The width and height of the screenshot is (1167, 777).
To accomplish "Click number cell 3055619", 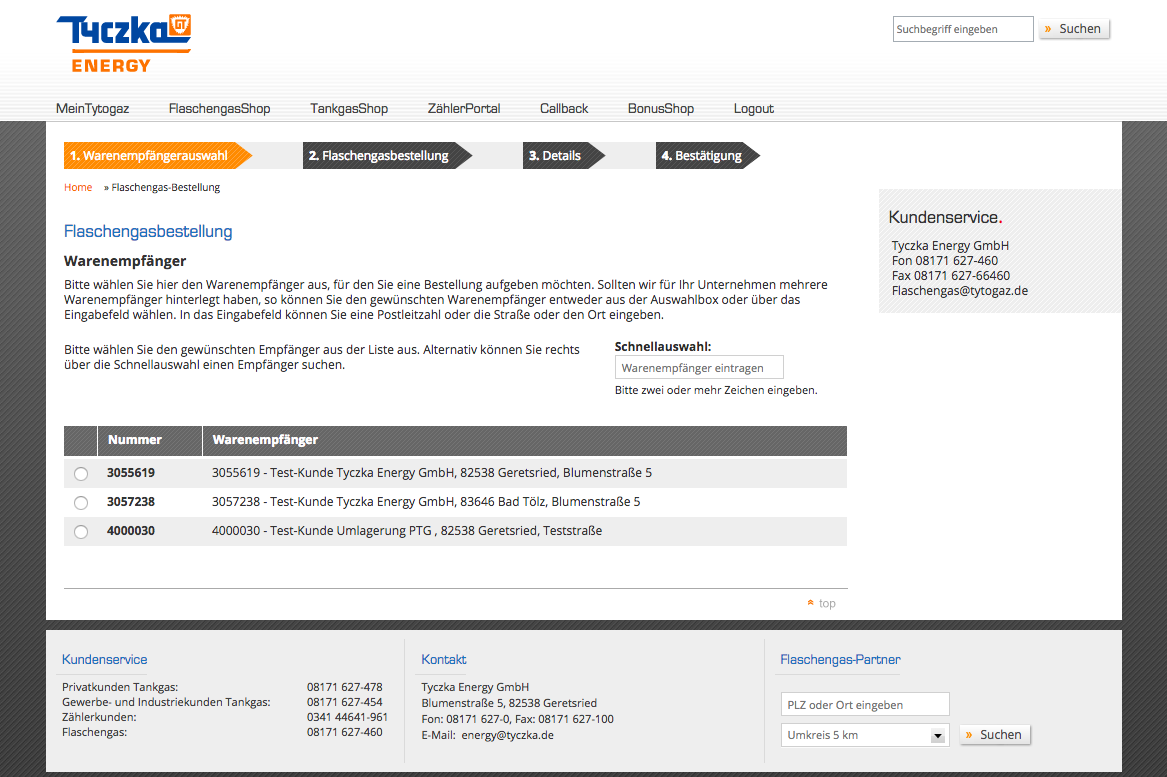I will (131, 473).
